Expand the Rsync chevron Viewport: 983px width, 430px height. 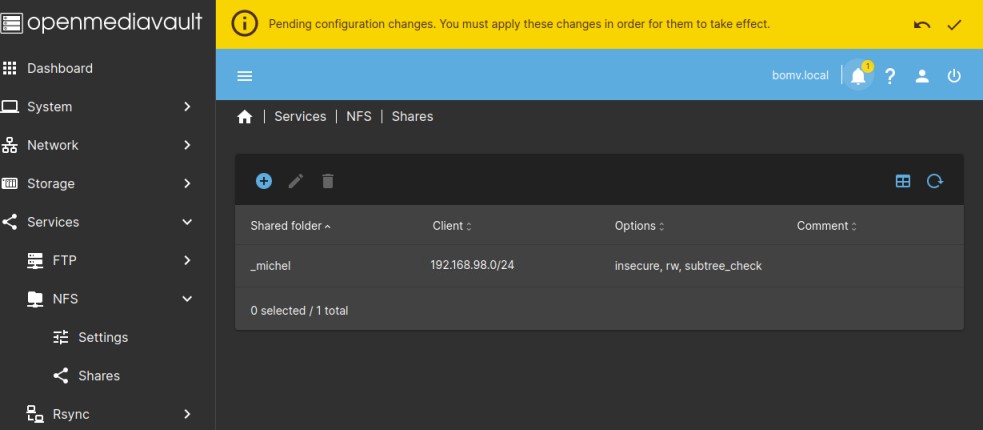click(x=187, y=414)
